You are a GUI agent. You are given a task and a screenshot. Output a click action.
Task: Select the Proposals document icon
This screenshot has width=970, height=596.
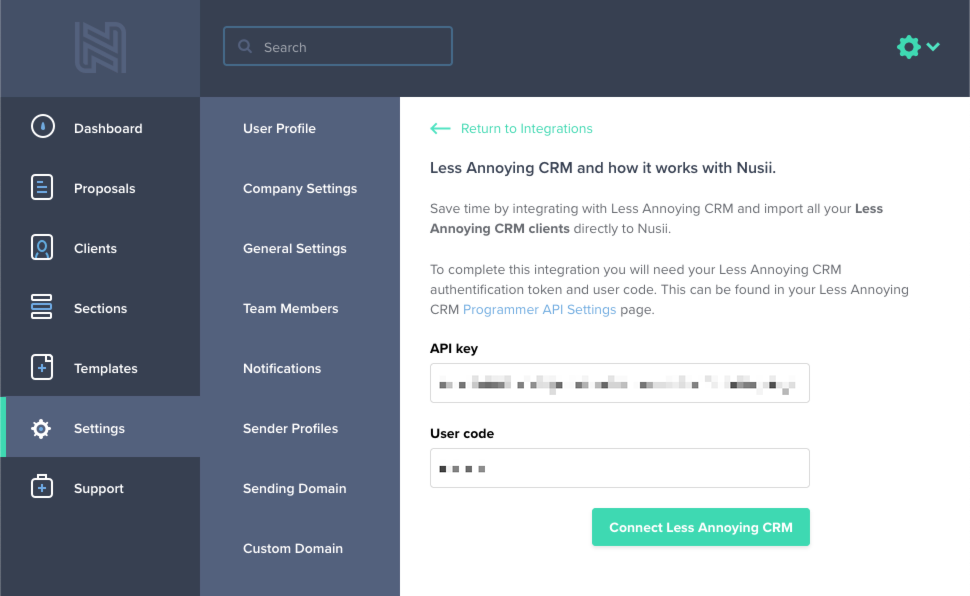click(x=42, y=188)
